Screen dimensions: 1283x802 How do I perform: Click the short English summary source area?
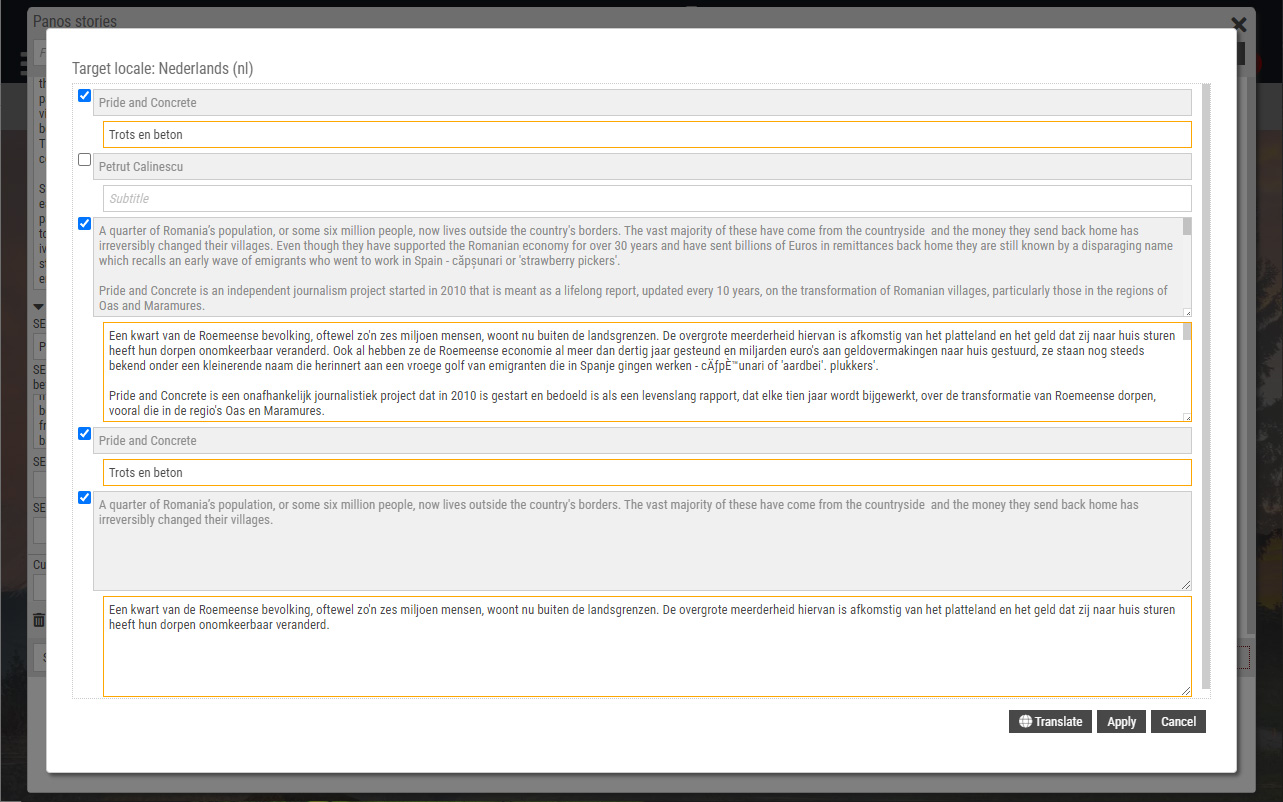click(642, 541)
